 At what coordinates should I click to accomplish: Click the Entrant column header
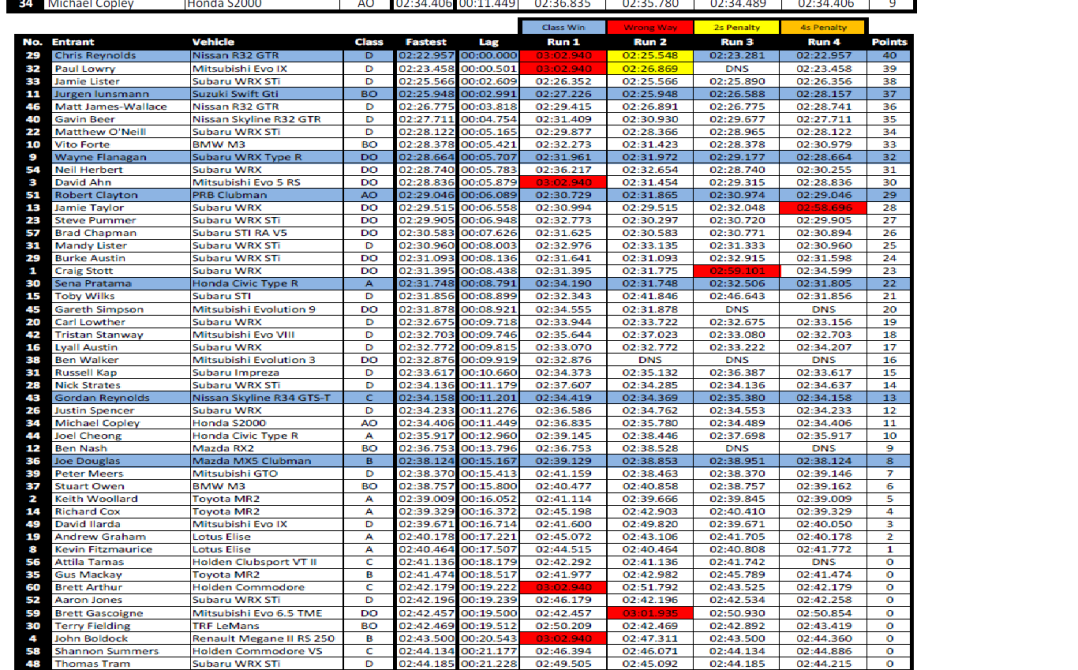(73, 42)
